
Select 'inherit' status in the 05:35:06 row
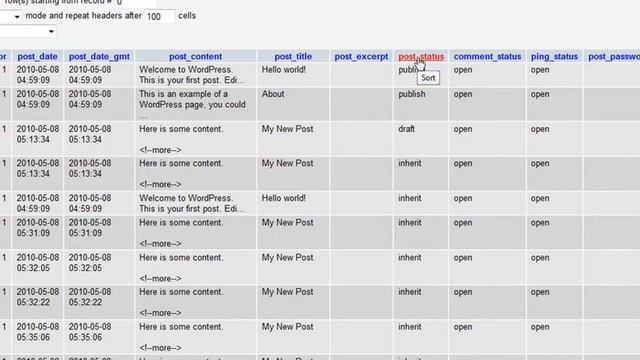[409, 327]
